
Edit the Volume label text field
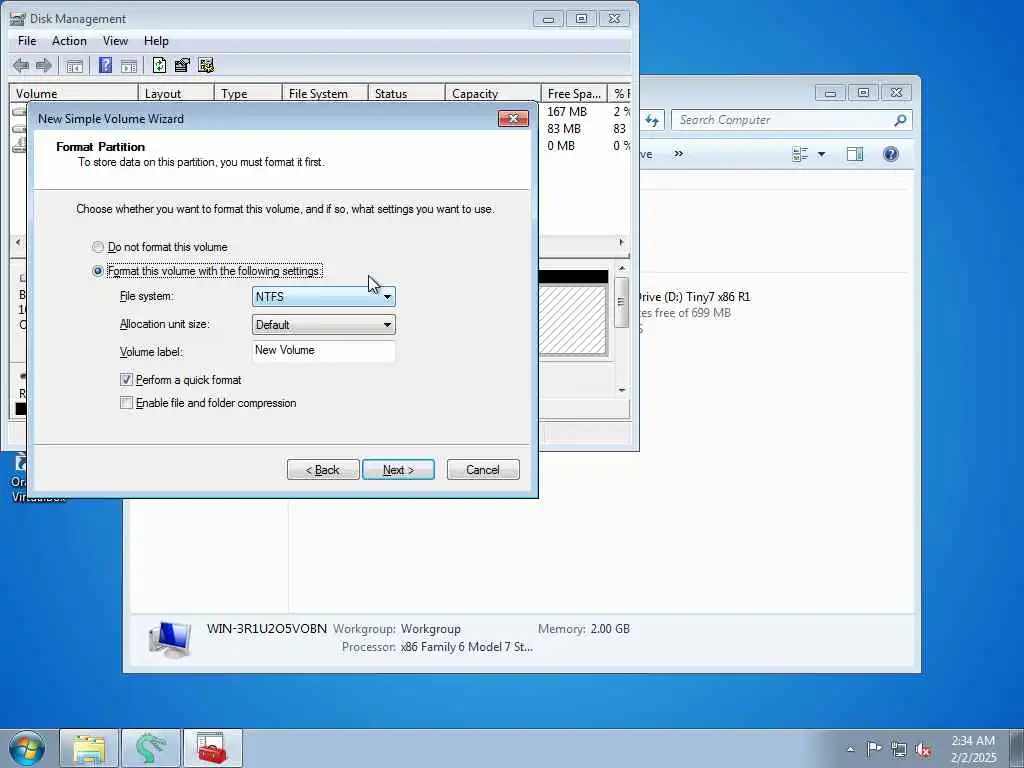324,351
